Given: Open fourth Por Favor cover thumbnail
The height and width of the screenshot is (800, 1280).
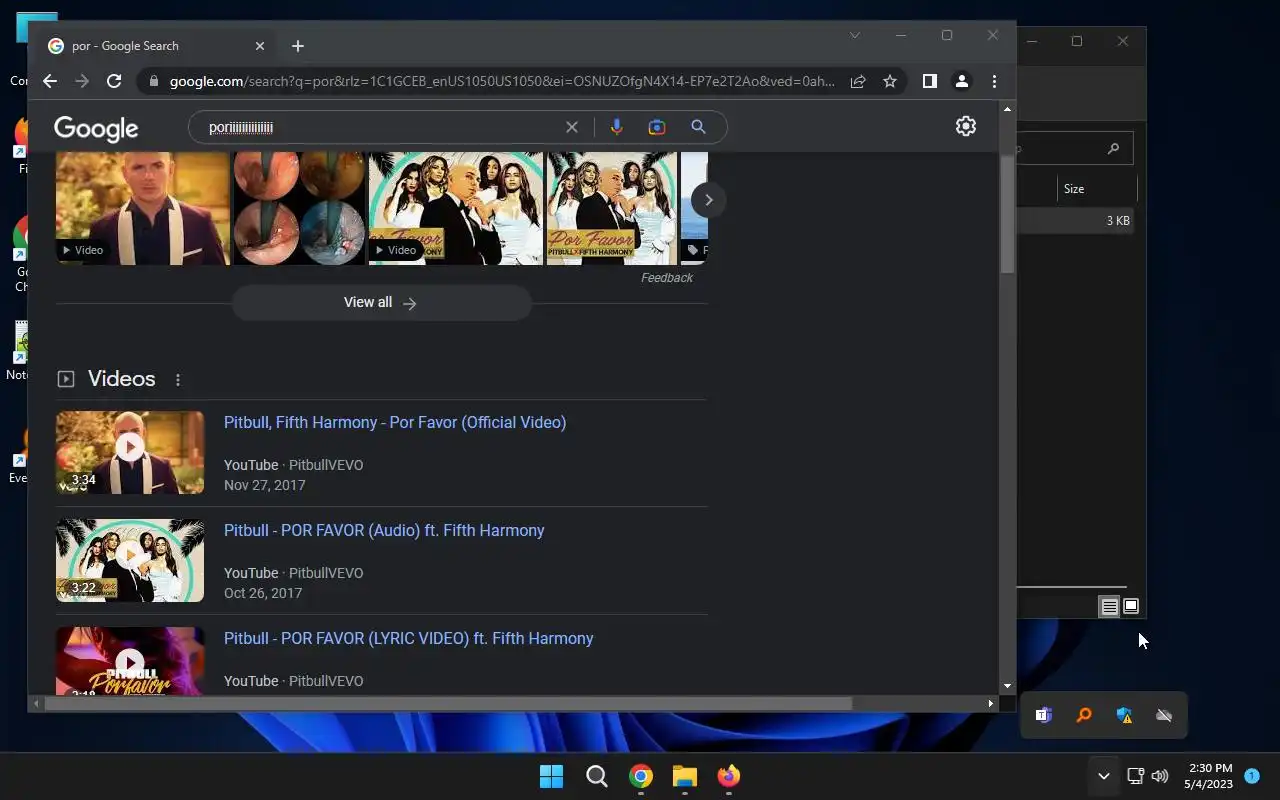Looking at the screenshot, I should (612, 208).
